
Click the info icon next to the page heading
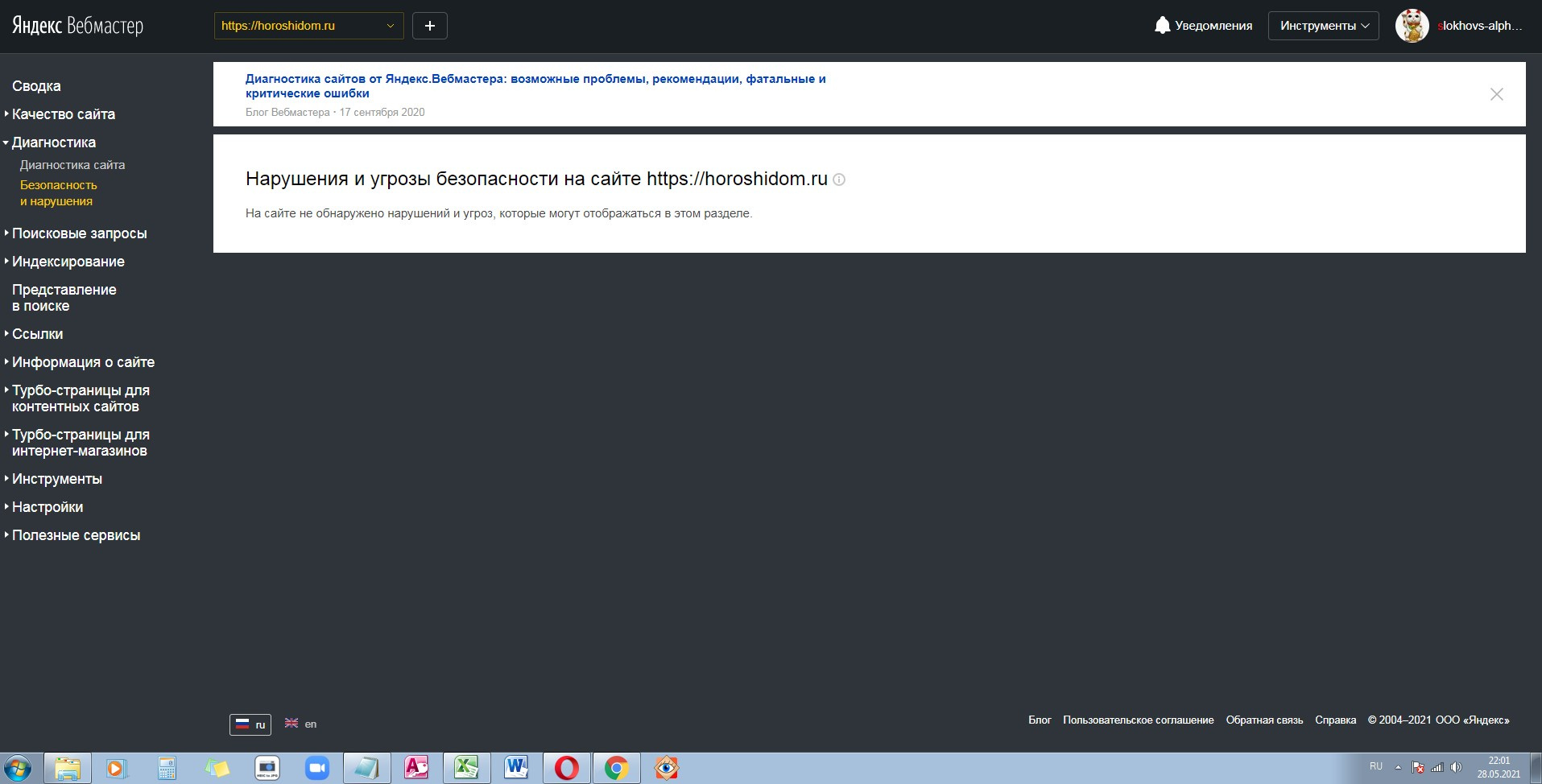point(839,179)
